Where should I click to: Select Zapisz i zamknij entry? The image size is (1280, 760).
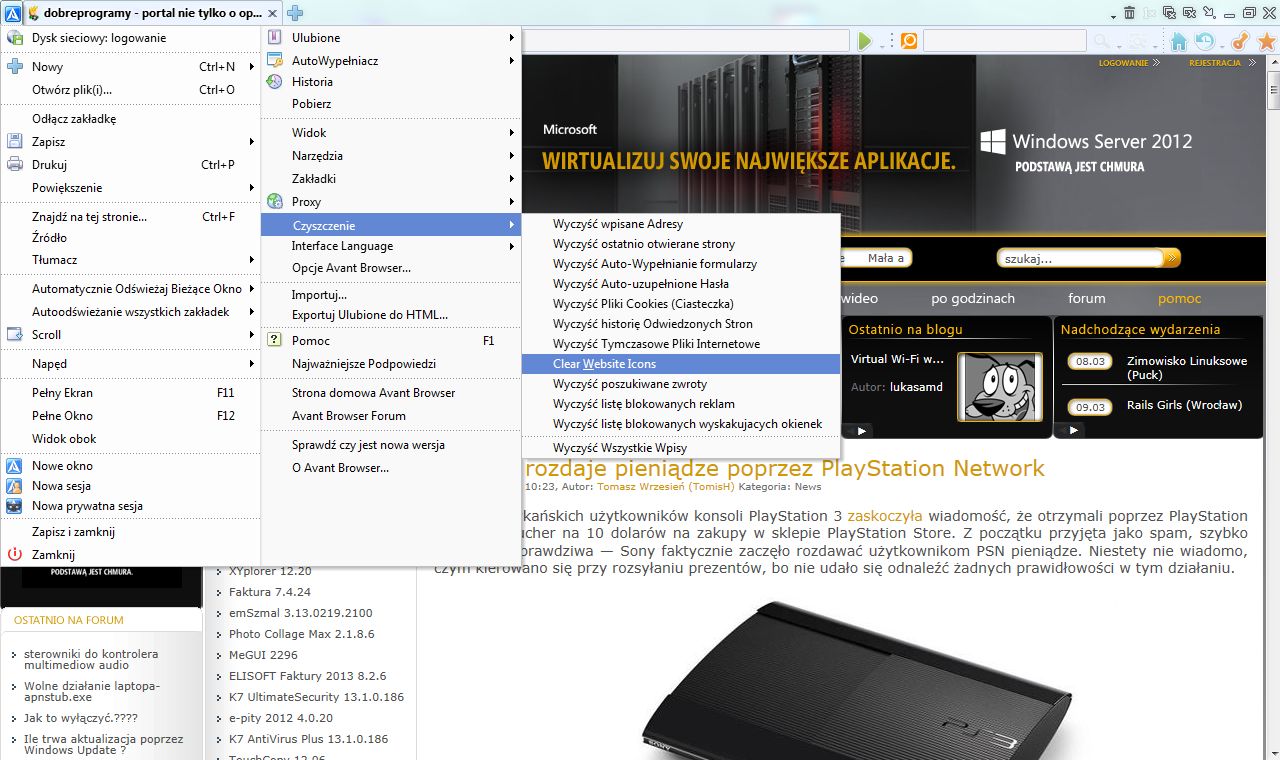[130, 532]
